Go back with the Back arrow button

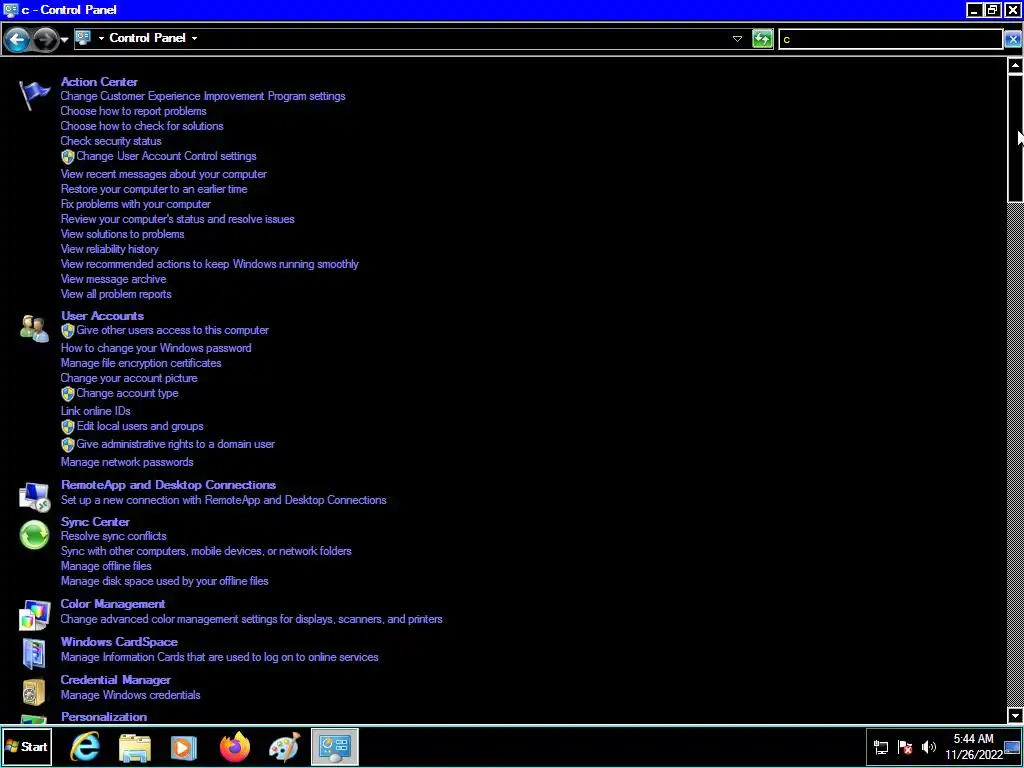(x=17, y=39)
